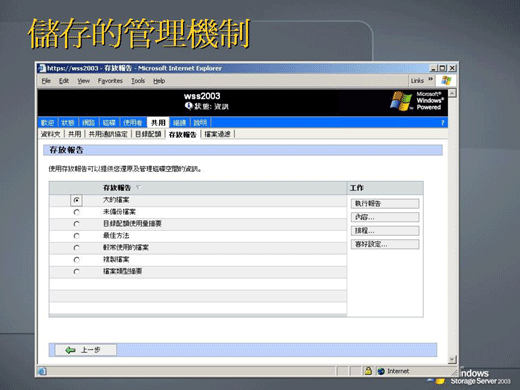Click the 喜好設定... button
Image resolution: width=520 pixels, height=390 pixels.
pos(385,244)
